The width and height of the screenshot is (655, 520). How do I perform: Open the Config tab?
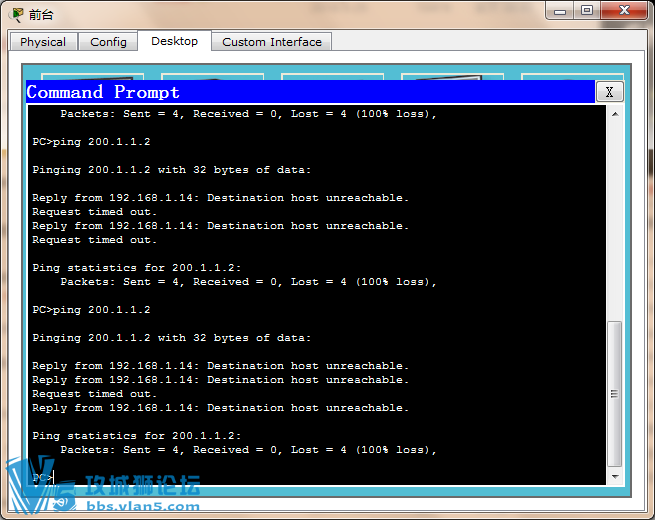108,42
